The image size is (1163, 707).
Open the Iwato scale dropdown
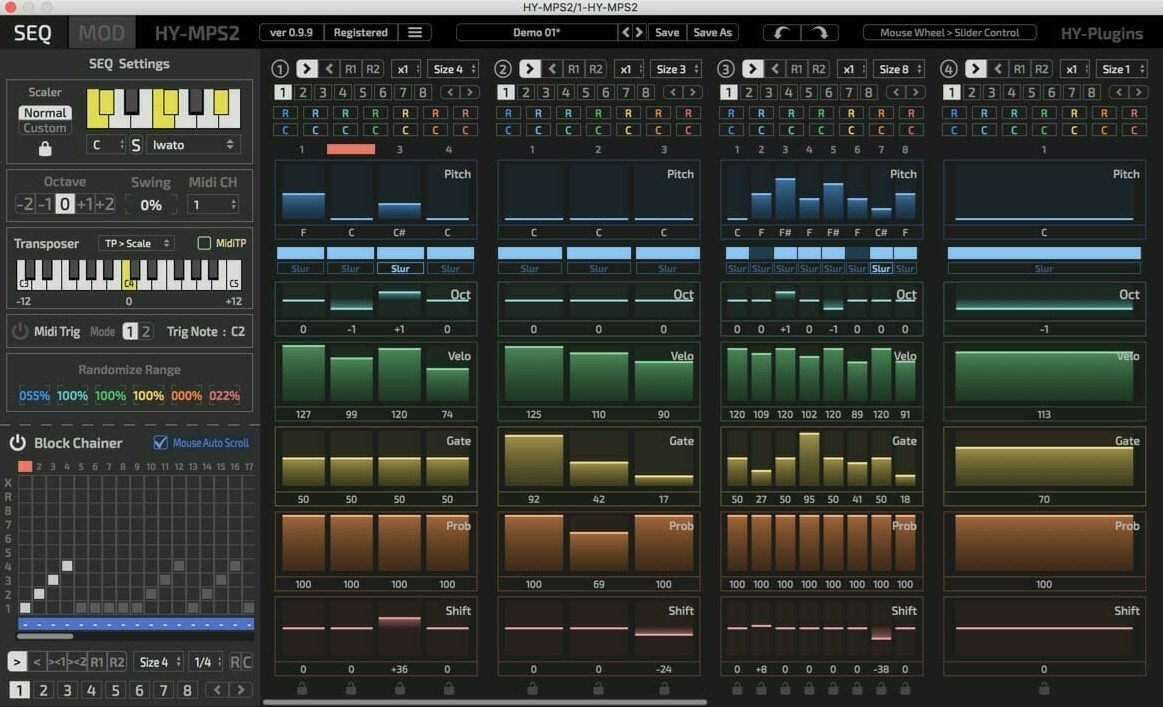tap(193, 145)
